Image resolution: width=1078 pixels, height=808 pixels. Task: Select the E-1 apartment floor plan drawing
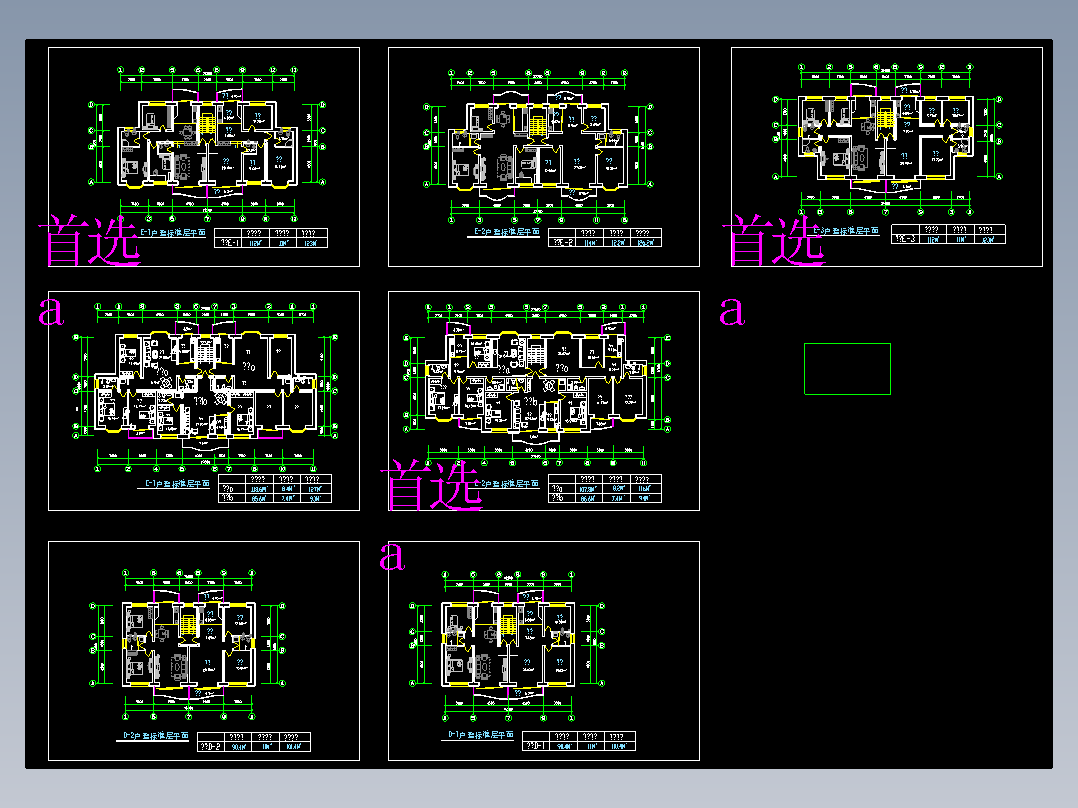208,145
